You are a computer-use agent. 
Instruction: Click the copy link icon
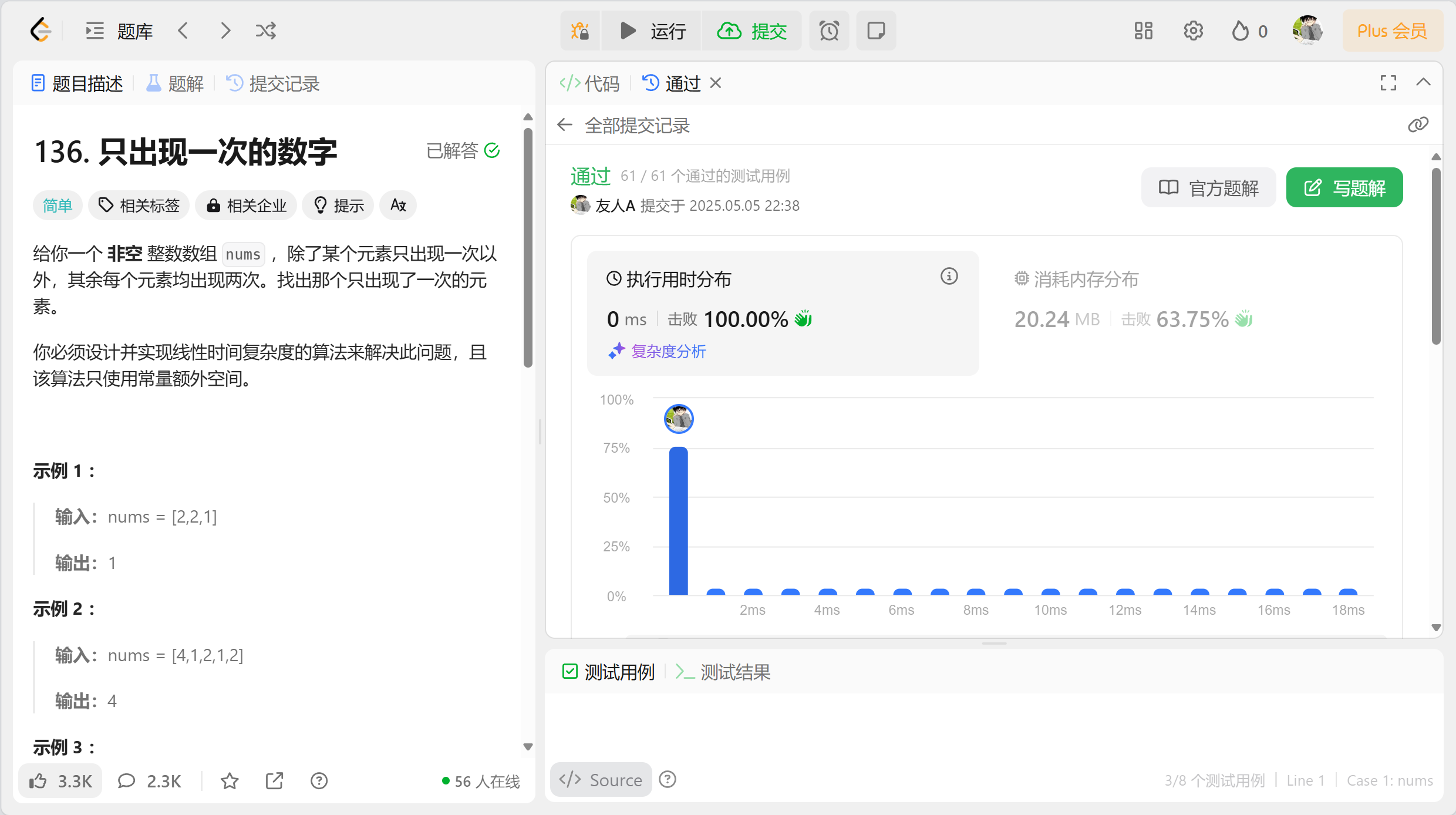pyautogui.click(x=1418, y=124)
